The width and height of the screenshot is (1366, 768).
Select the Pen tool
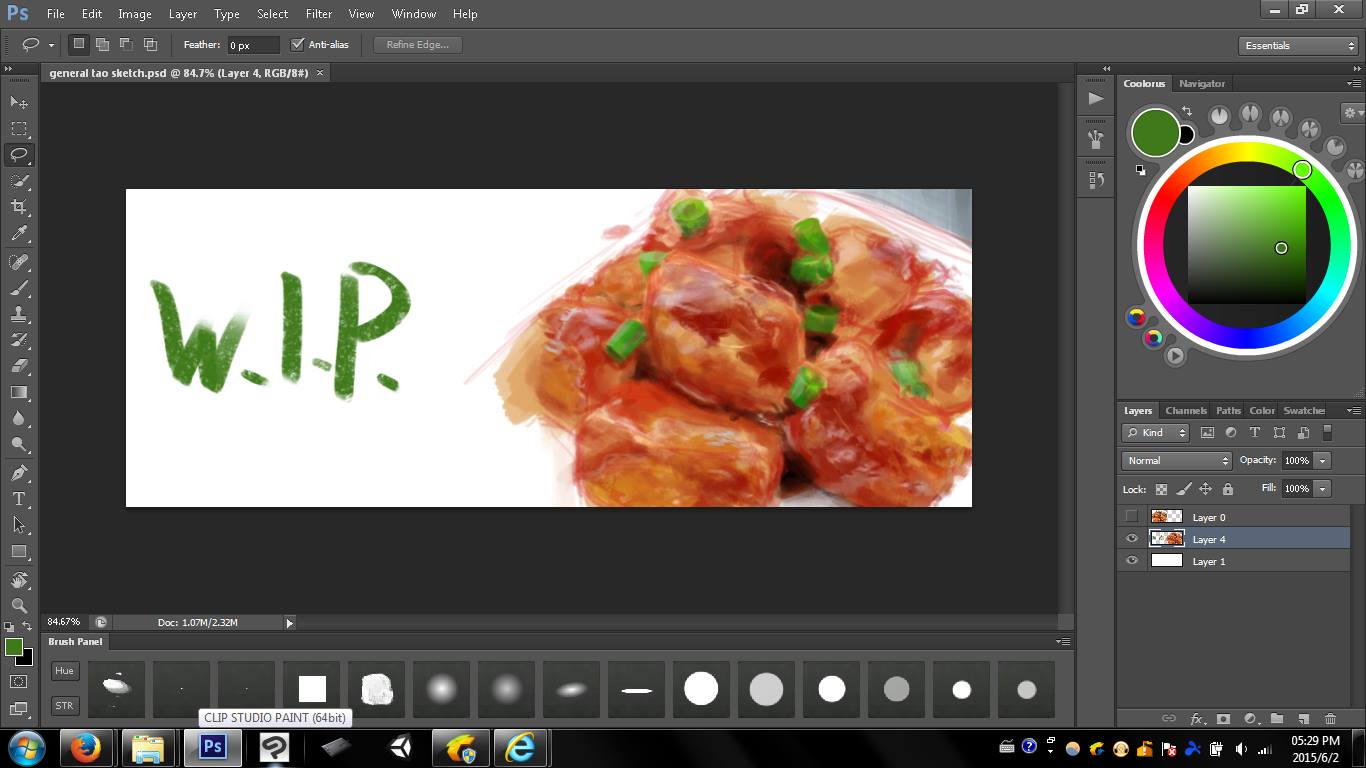click(x=19, y=472)
